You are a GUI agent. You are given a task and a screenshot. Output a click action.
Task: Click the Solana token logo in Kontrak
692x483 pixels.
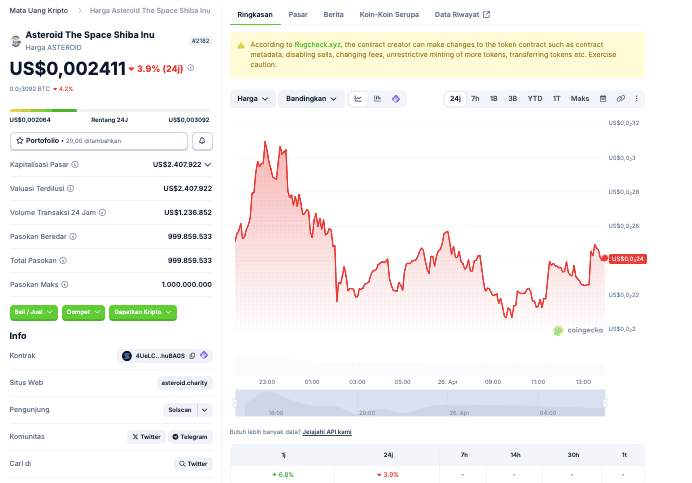click(x=127, y=356)
